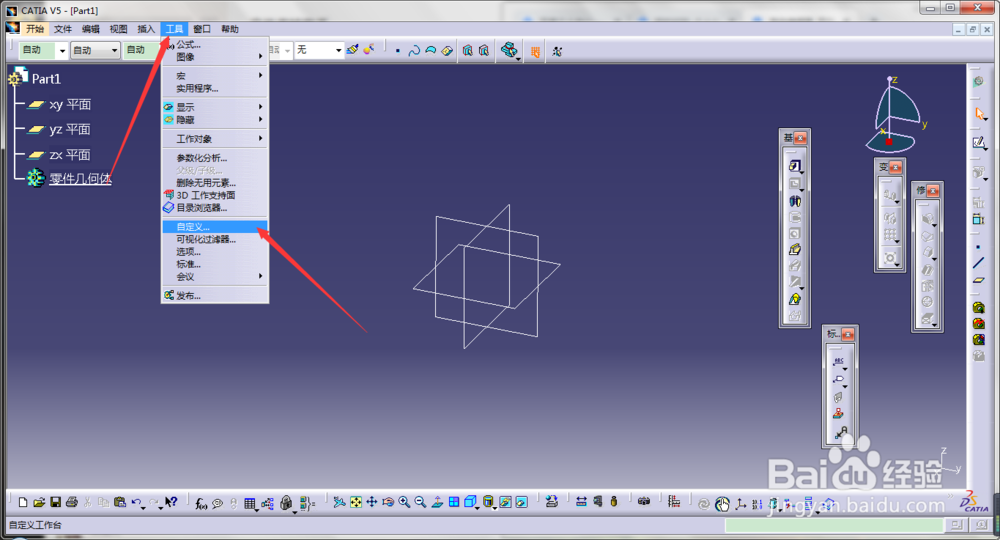Click the Select arrow icon on right toolbar
Screen dimensions: 1000x540
pos(979,114)
